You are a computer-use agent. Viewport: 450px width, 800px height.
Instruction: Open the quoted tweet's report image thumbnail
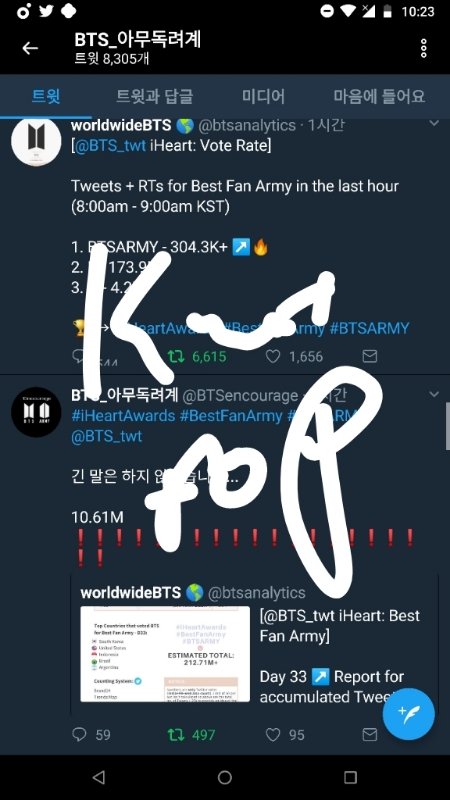(165, 654)
